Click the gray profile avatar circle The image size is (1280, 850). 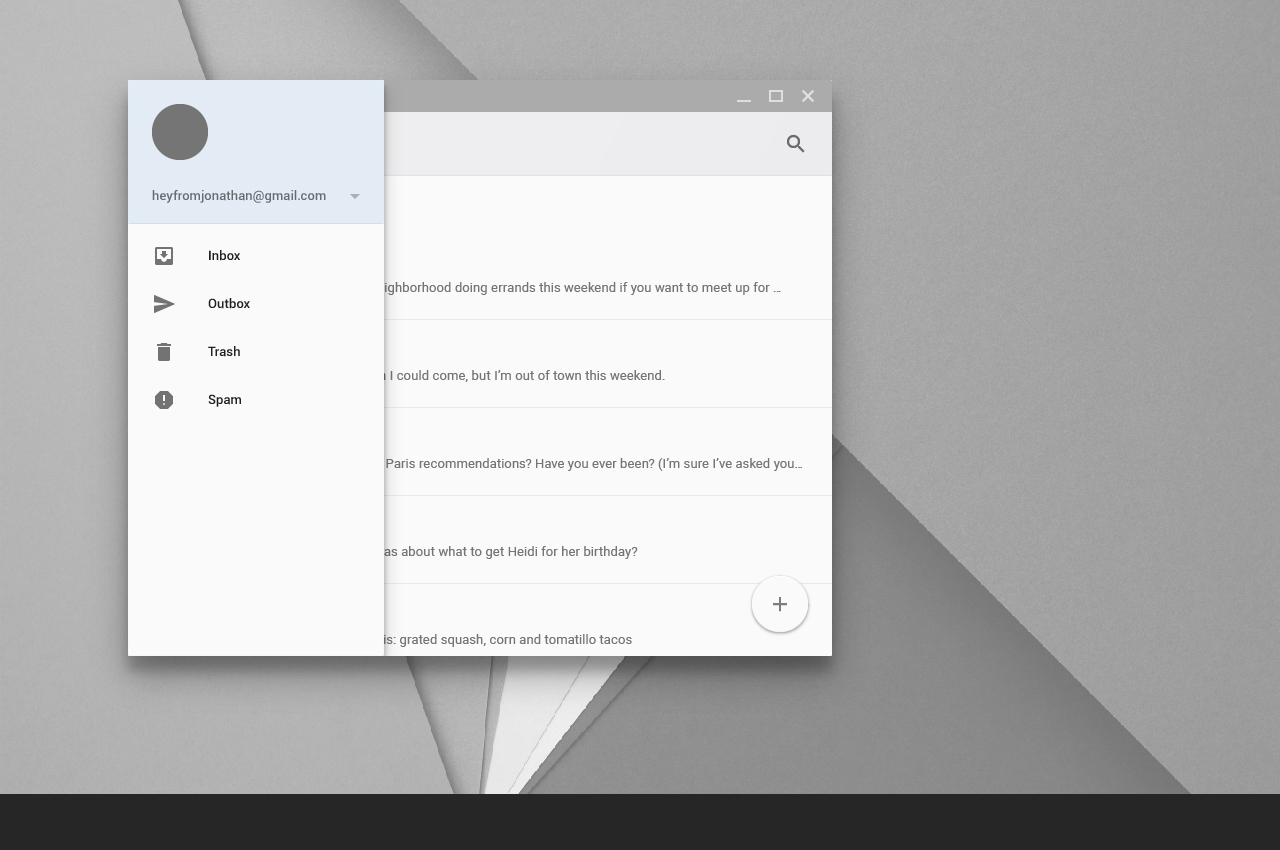[x=180, y=132]
